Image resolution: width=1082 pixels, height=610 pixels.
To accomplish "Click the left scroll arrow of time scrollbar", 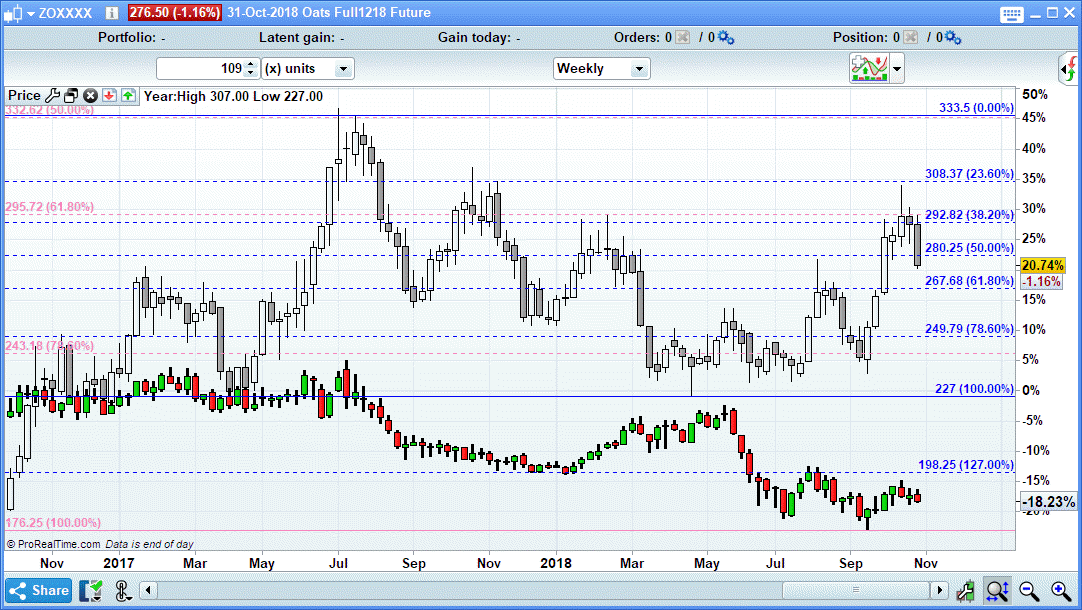I will point(148,590).
